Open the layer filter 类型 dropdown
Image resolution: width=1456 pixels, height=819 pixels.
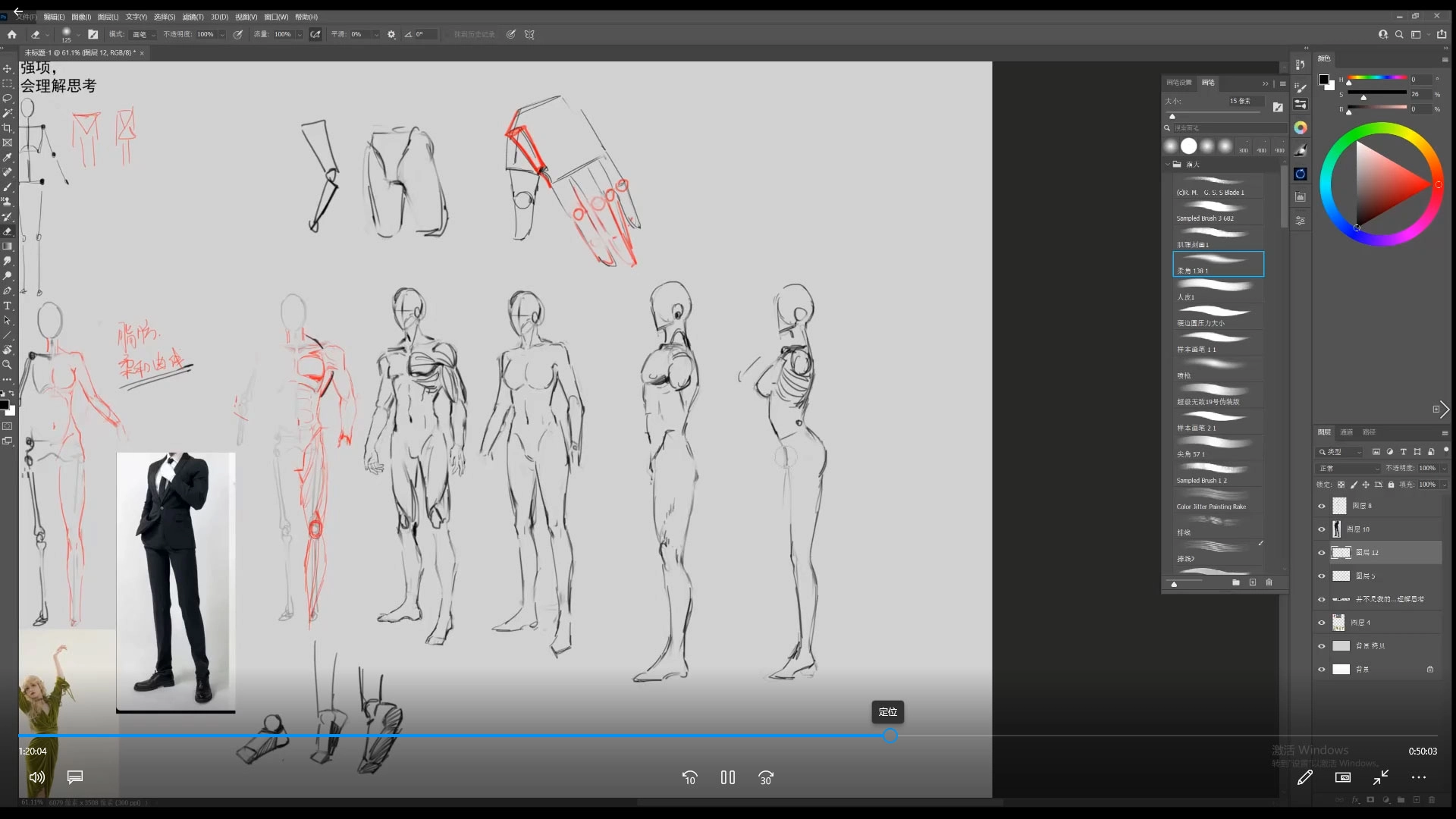(x=1341, y=452)
